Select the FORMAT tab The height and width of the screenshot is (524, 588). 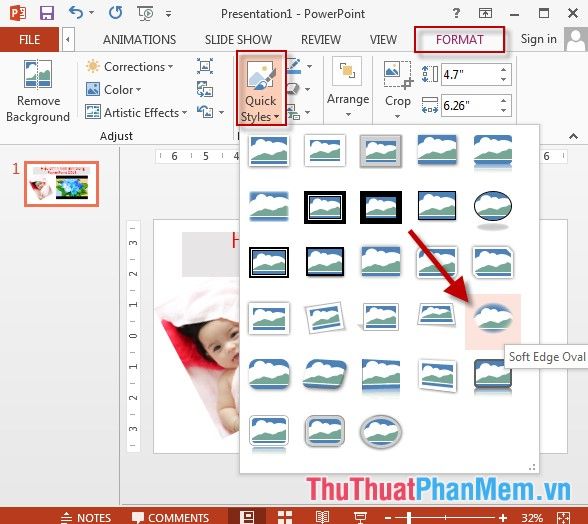click(459, 39)
